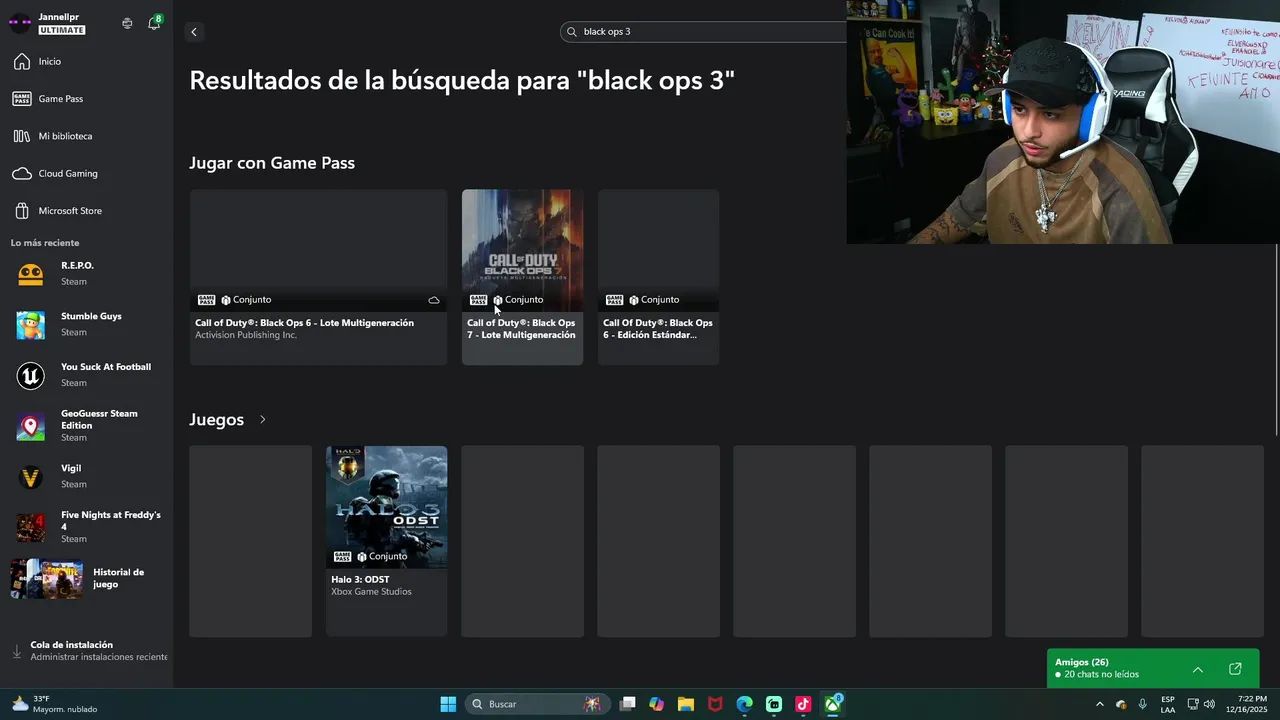1280x720 pixels.
Task: Click the Xbox Game Studios text
Action: [x=371, y=592]
